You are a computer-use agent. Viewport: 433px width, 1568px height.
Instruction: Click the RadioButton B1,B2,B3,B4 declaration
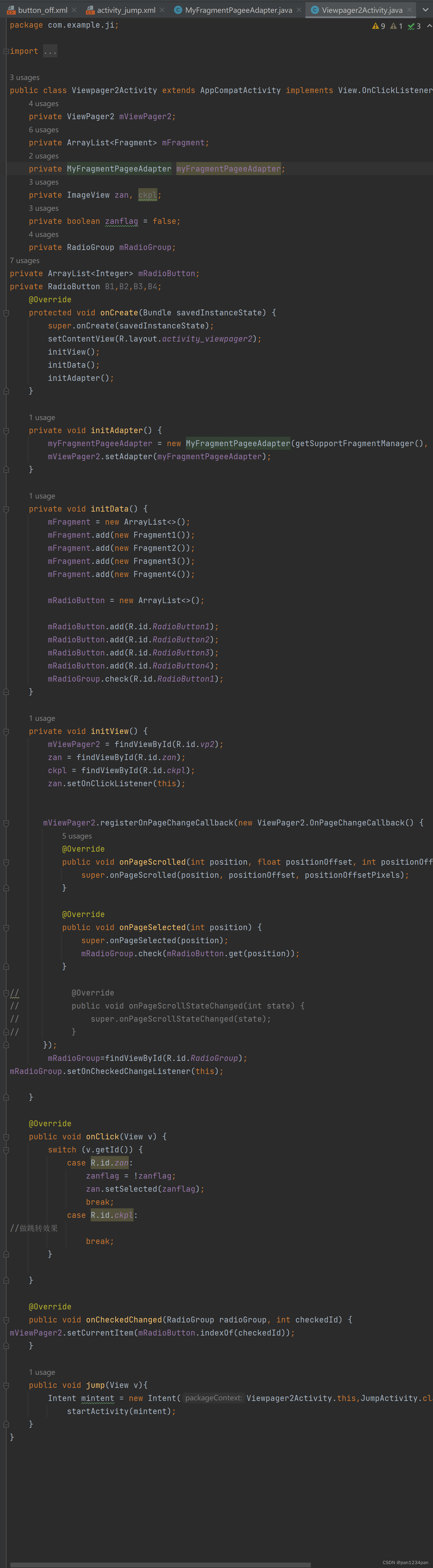(85, 287)
